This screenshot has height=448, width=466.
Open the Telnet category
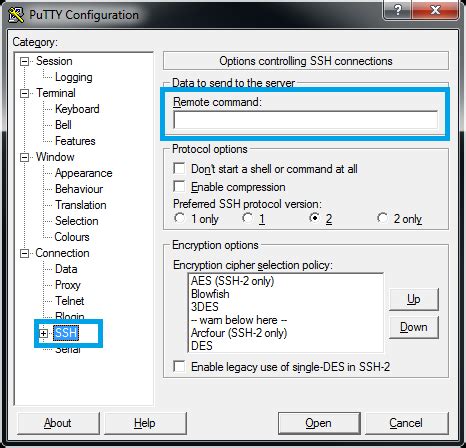pos(69,301)
